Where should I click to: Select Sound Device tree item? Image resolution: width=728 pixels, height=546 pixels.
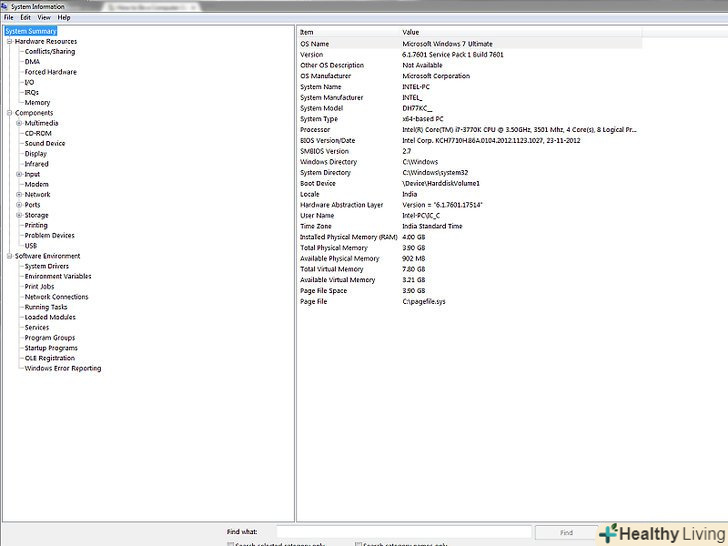[x=45, y=143]
